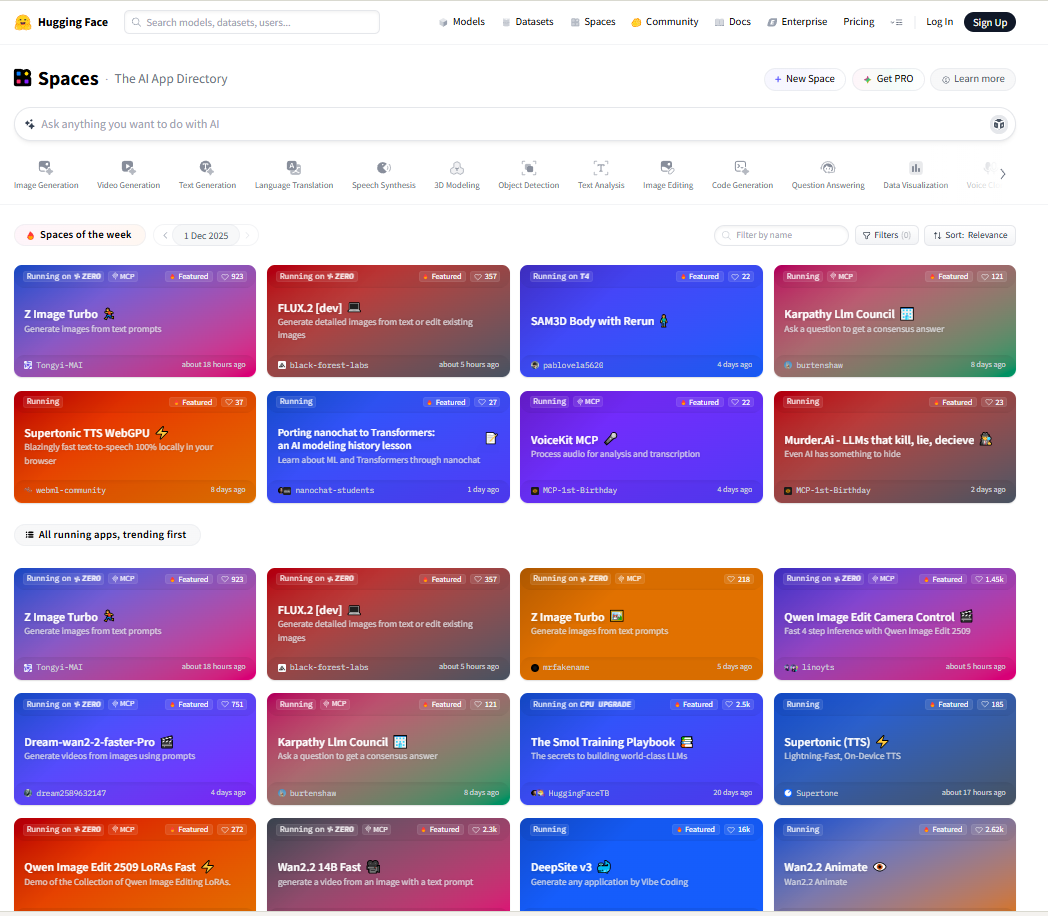Click the Spaces colorful grid logo
The image size is (1048, 916).
23,78
